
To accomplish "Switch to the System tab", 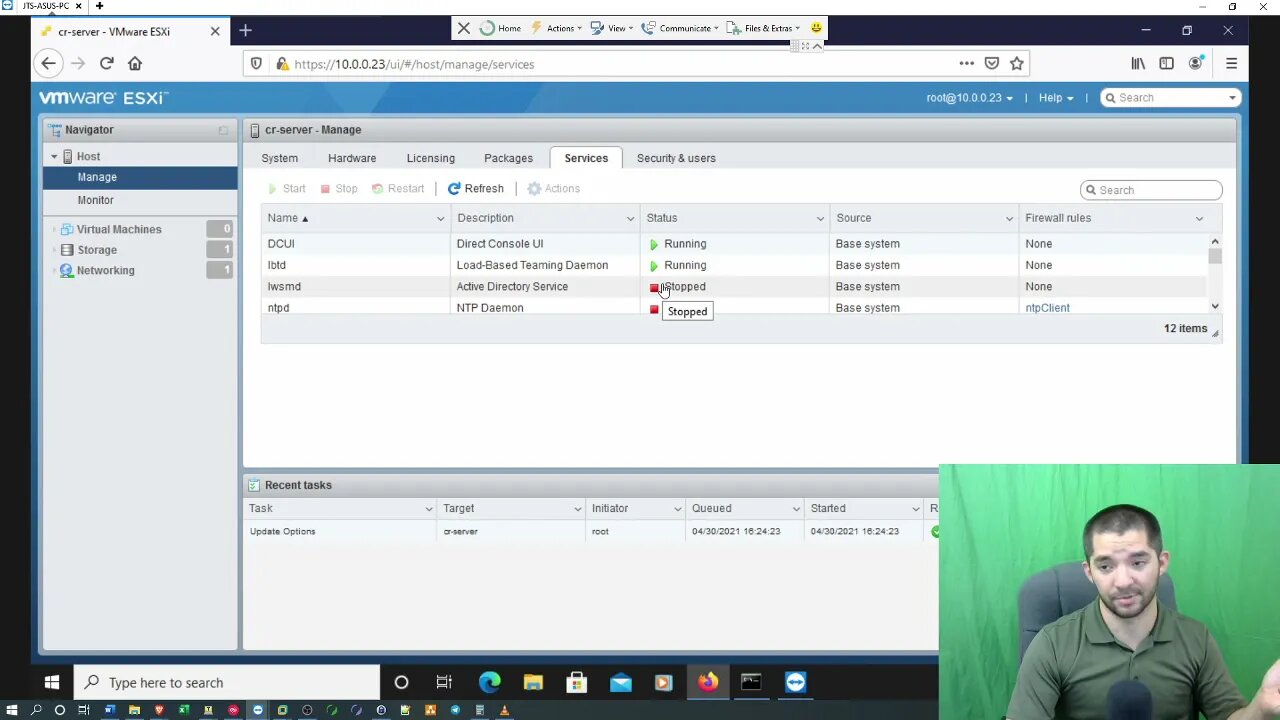I will [280, 158].
